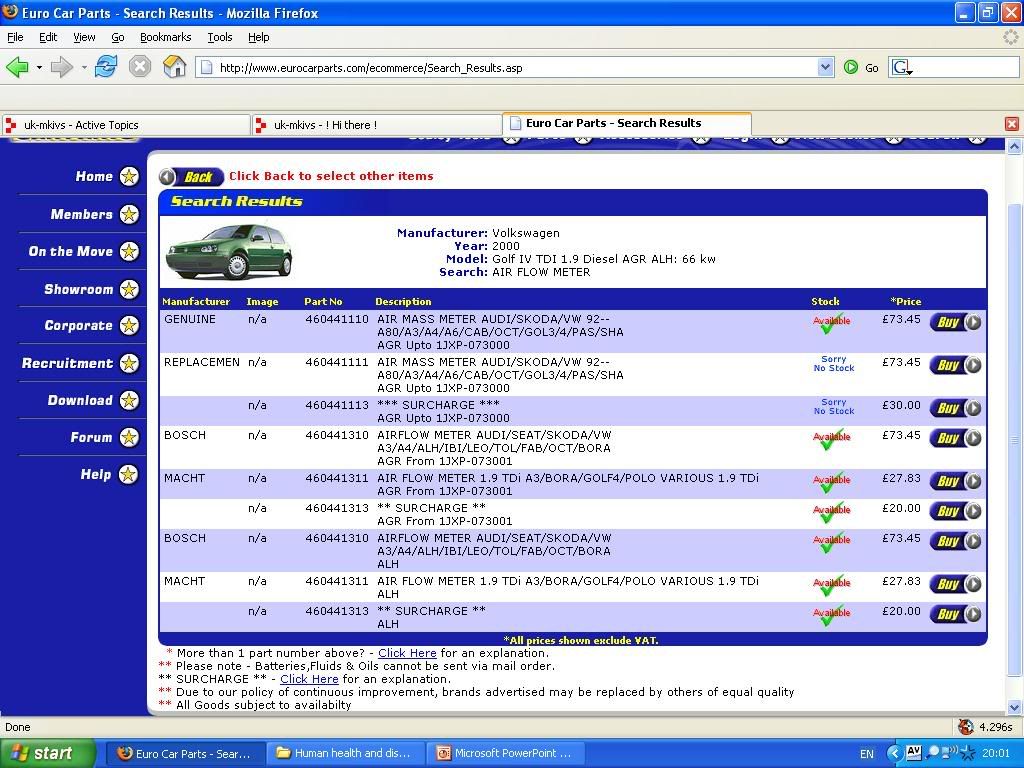Open the Back button history dropdown arrow
Viewport: 1024px width, 768px height.
(39, 67)
